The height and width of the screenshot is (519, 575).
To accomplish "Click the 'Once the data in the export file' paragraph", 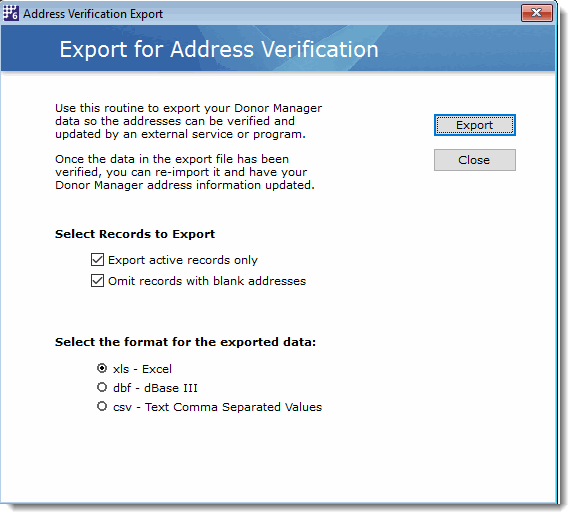I will pyautogui.click(x=185, y=172).
